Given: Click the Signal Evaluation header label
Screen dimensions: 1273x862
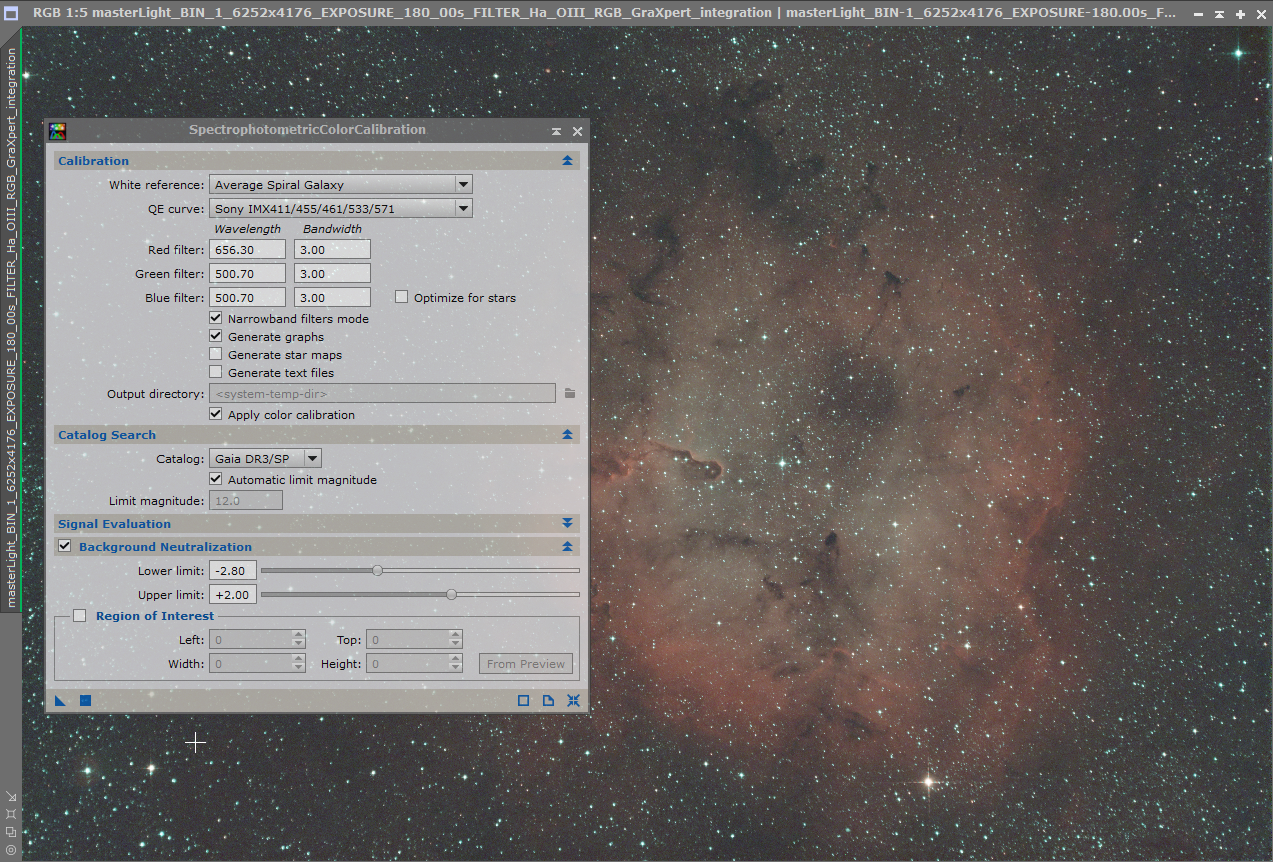Looking at the screenshot, I should (114, 523).
